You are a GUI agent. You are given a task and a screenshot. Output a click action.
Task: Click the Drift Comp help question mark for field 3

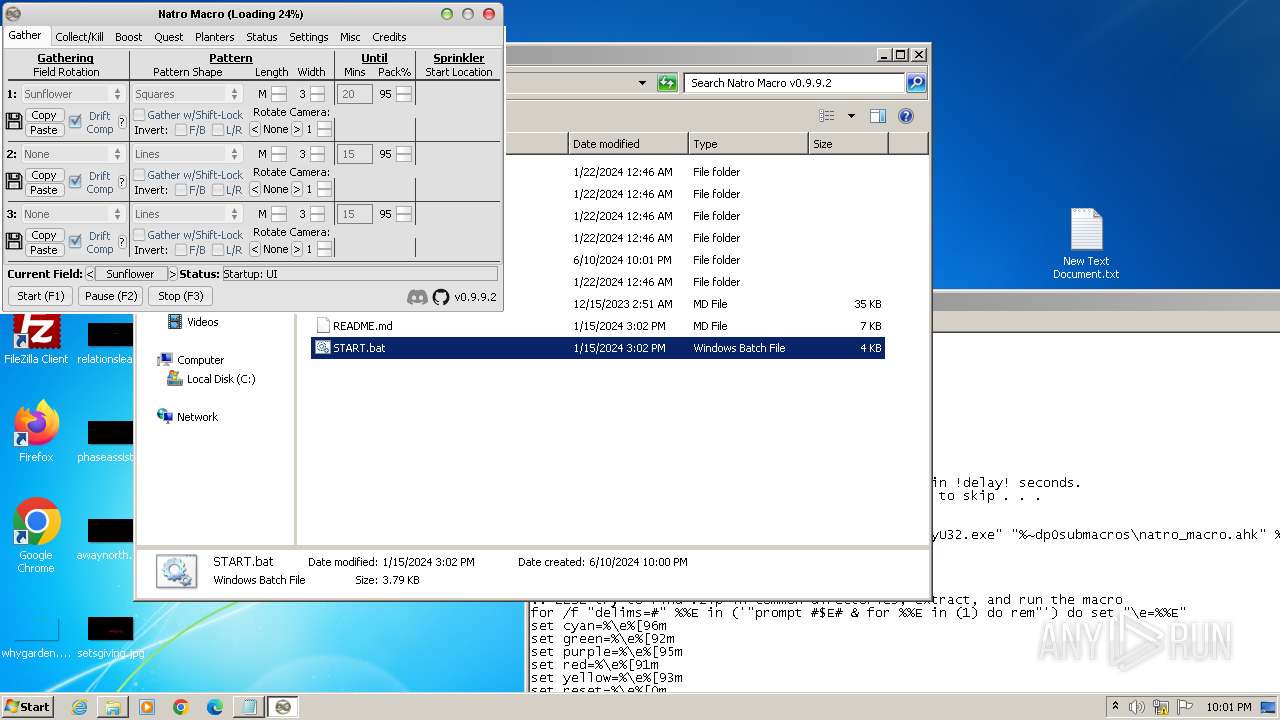point(122,242)
